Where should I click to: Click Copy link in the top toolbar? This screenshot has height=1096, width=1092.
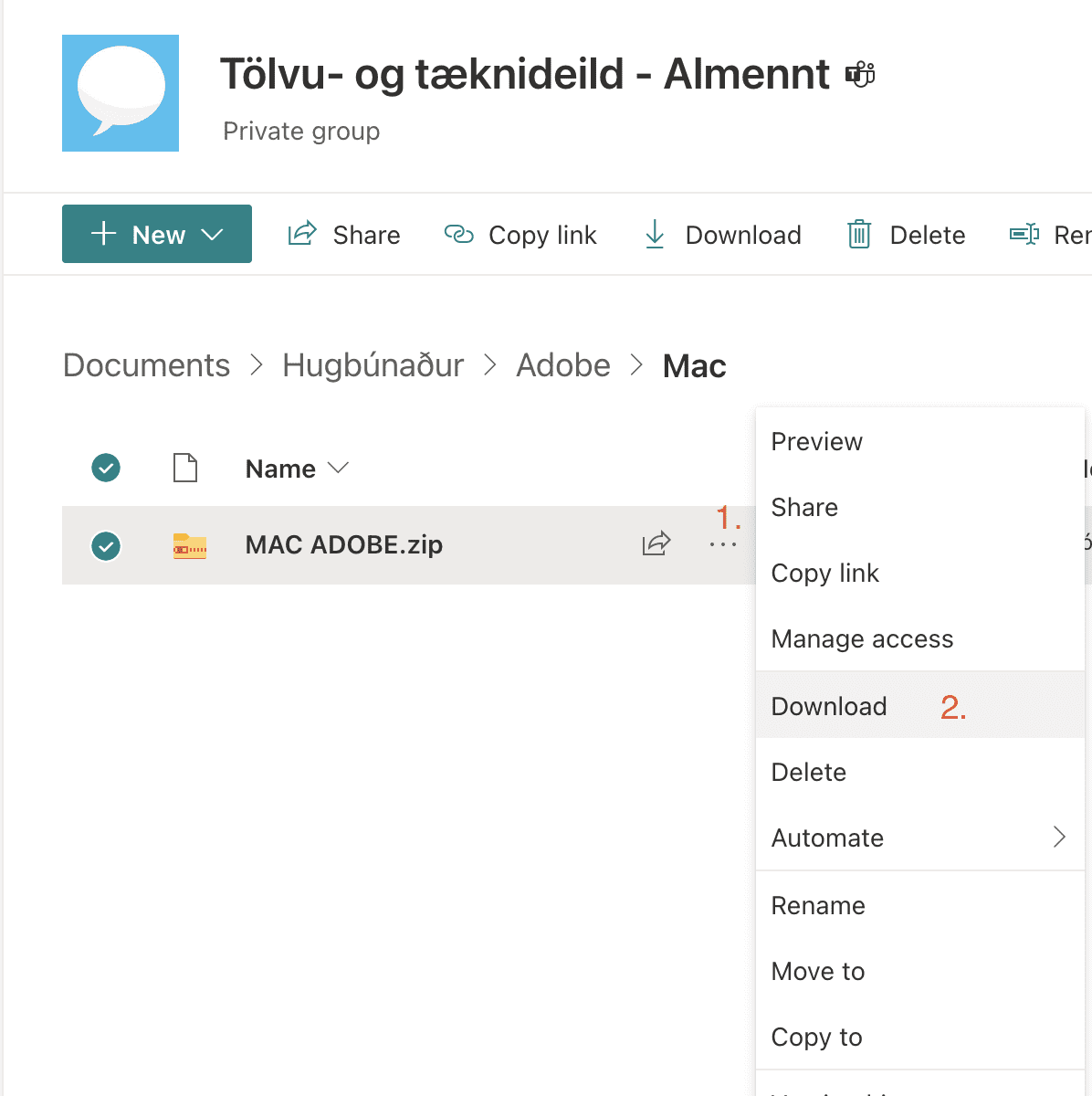tap(520, 235)
